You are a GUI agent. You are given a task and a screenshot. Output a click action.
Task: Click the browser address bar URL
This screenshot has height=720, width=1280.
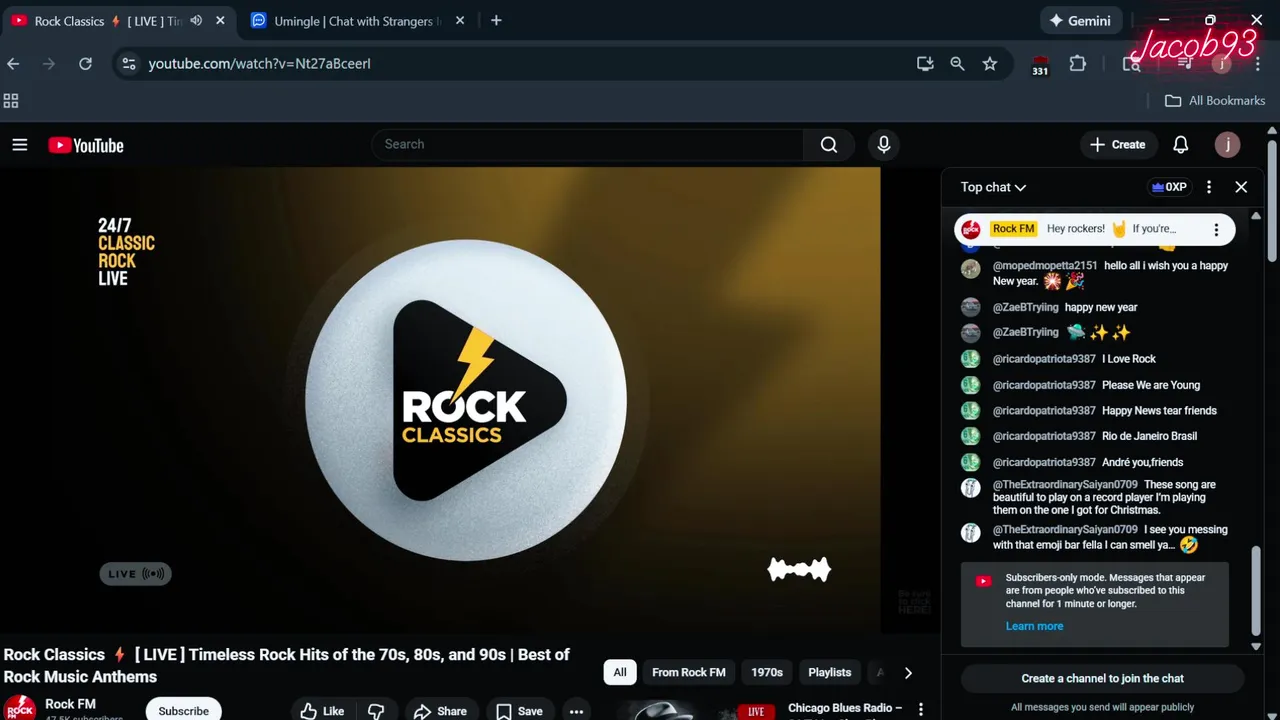[x=260, y=63]
